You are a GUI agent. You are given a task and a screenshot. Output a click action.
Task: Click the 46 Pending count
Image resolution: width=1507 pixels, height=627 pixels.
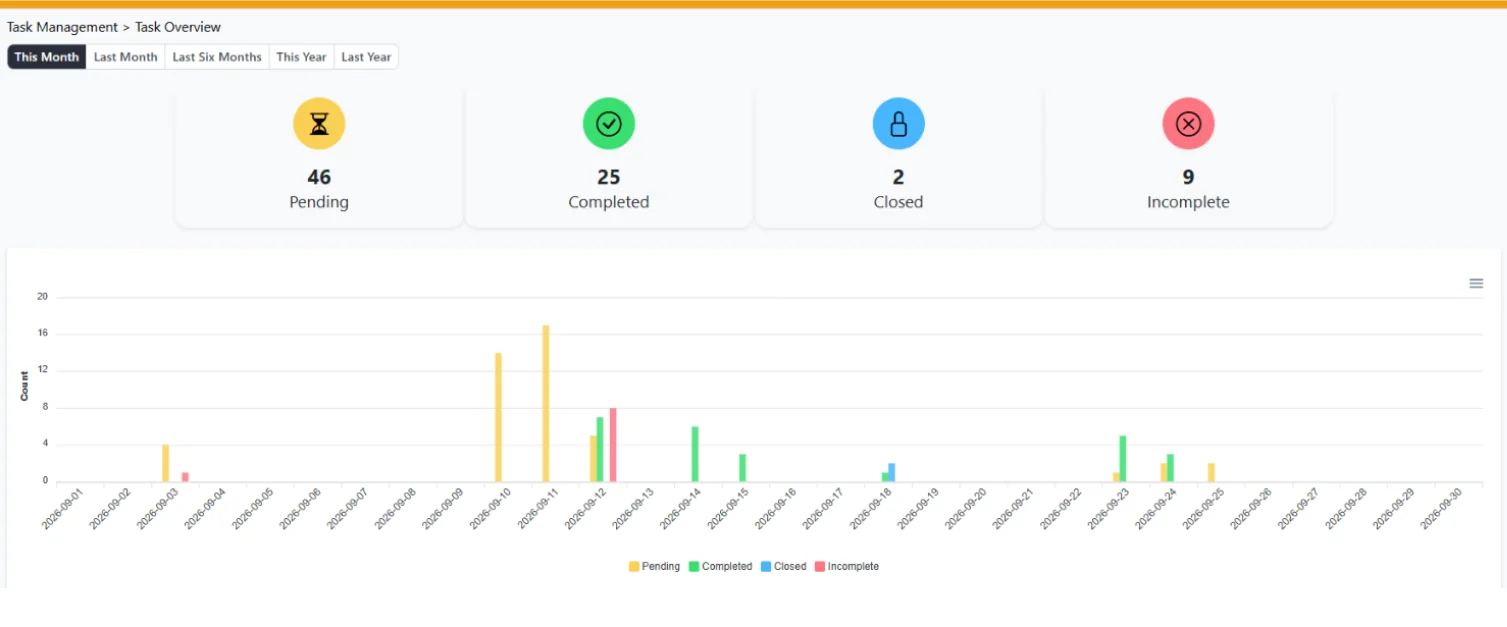[x=319, y=177]
